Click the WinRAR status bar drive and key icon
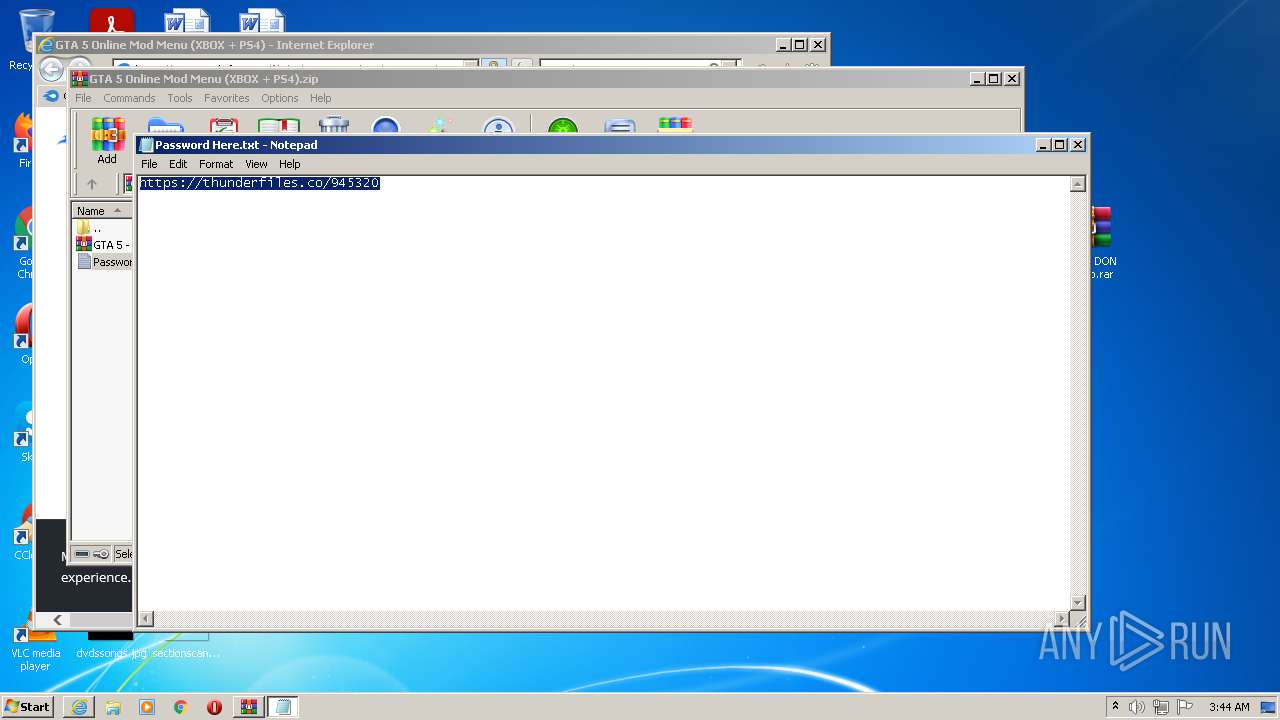This screenshot has height=720, width=1280. 92,553
